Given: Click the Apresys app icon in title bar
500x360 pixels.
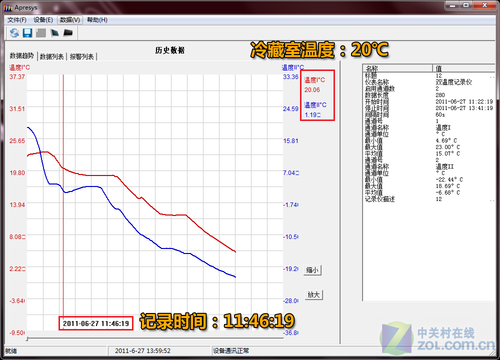Looking at the screenshot, I should click(x=8, y=8).
